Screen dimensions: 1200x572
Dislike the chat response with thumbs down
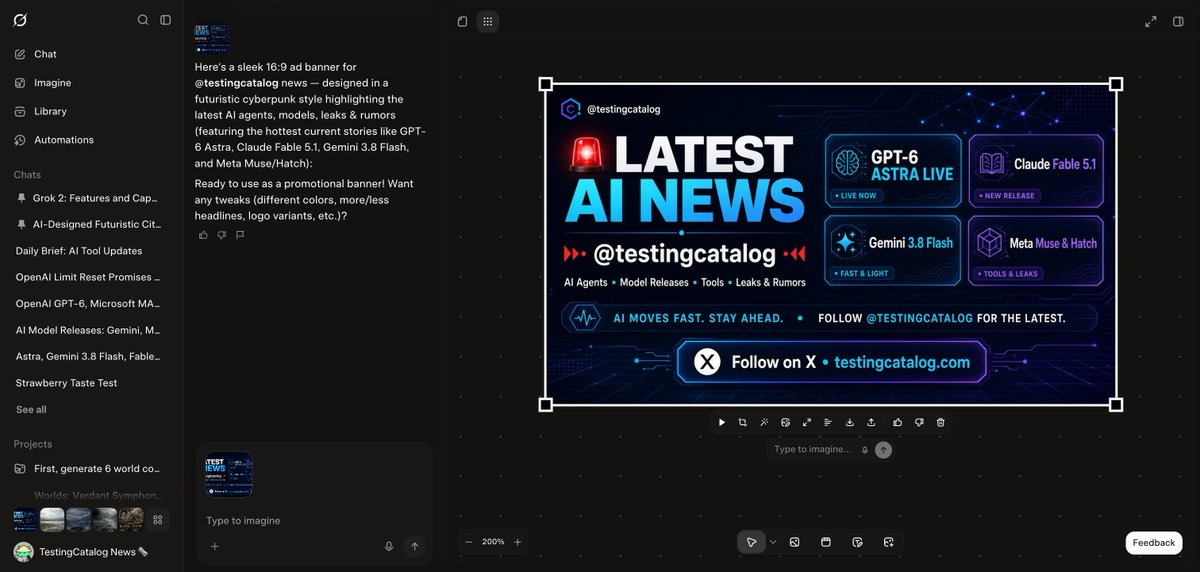tap(222, 235)
